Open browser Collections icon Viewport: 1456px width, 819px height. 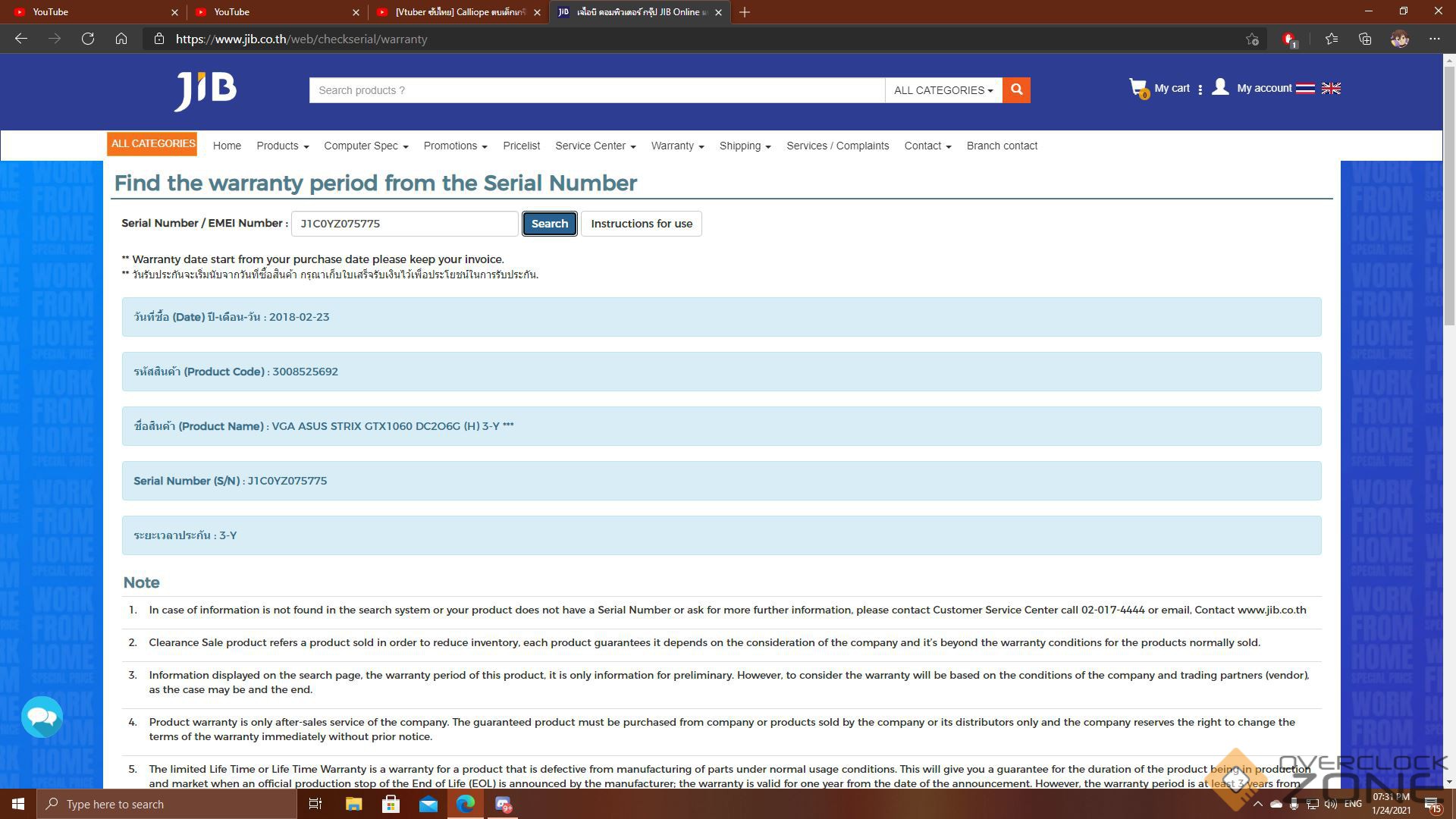pos(1365,39)
